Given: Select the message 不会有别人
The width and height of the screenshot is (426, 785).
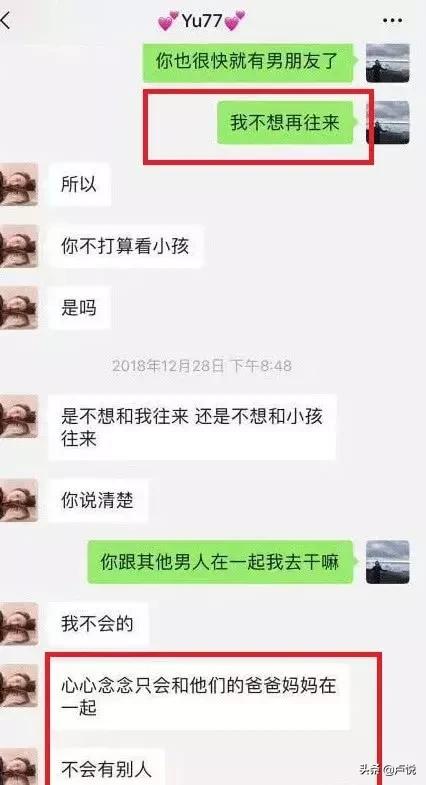Looking at the screenshot, I should point(106,767).
